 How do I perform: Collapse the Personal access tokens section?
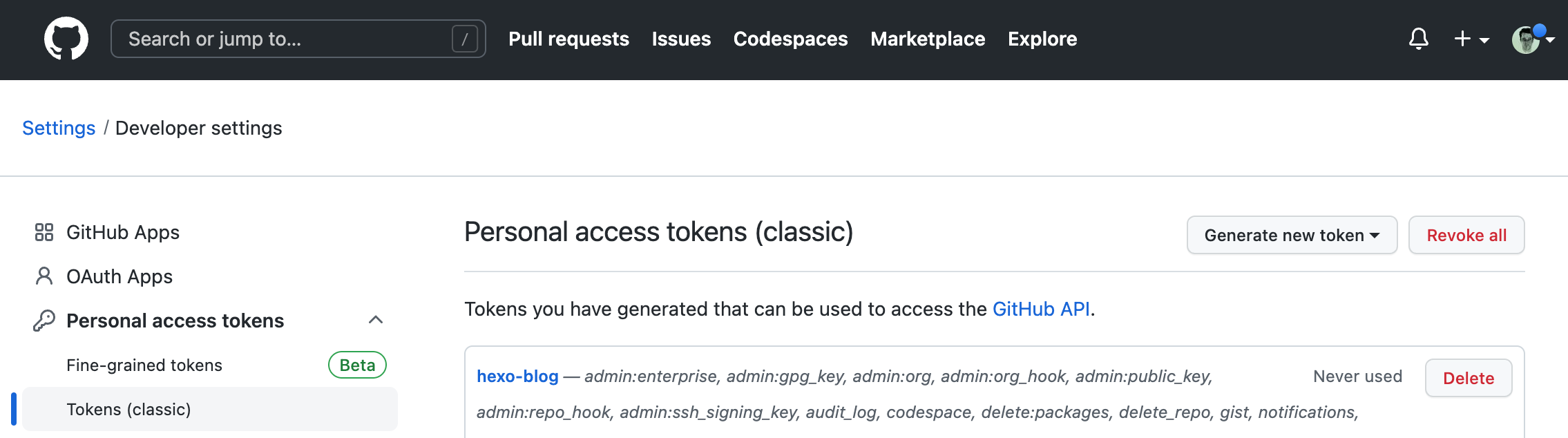[376, 320]
